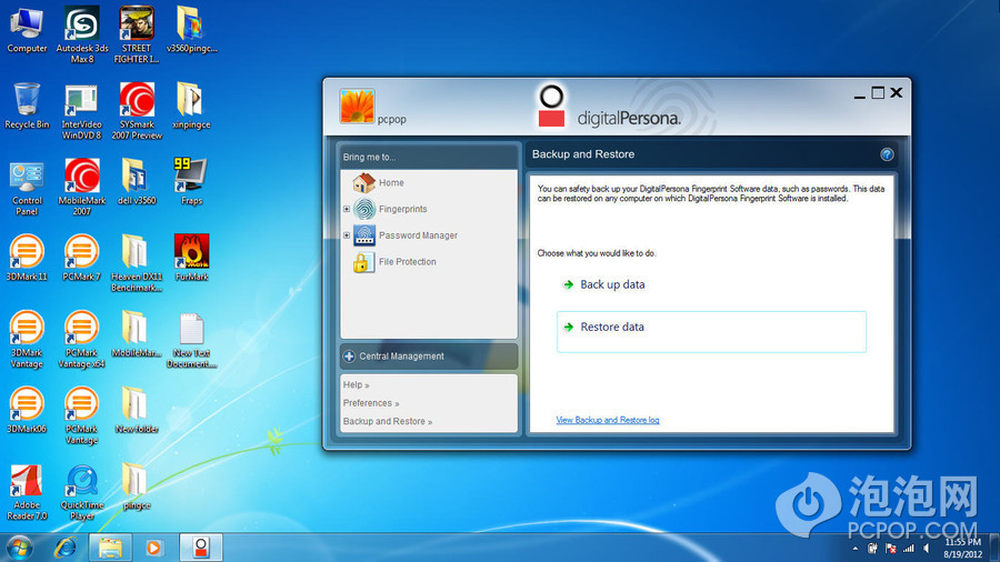This screenshot has height=562, width=1000.
Task: Select the New Text Document file
Action: pos(191,340)
